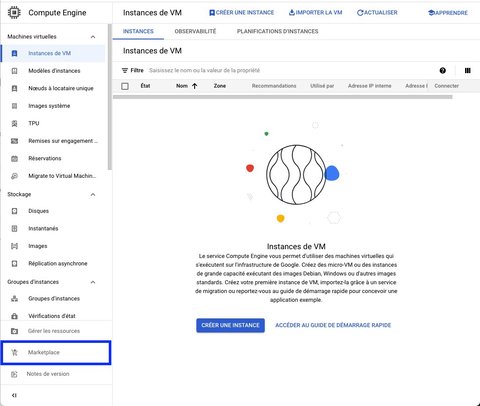This screenshot has height=406, width=480.
Task: Click the Adresse IP interne column header
Action: pos(370,86)
